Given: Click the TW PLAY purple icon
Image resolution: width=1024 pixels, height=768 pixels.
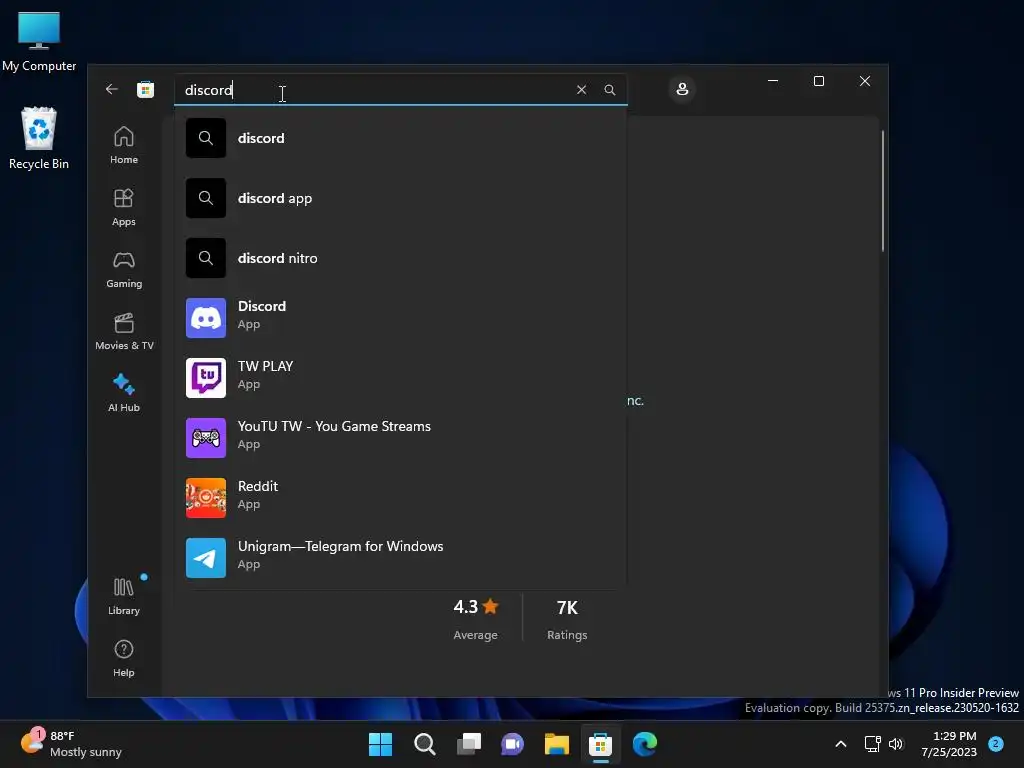Looking at the screenshot, I should click(x=206, y=378).
